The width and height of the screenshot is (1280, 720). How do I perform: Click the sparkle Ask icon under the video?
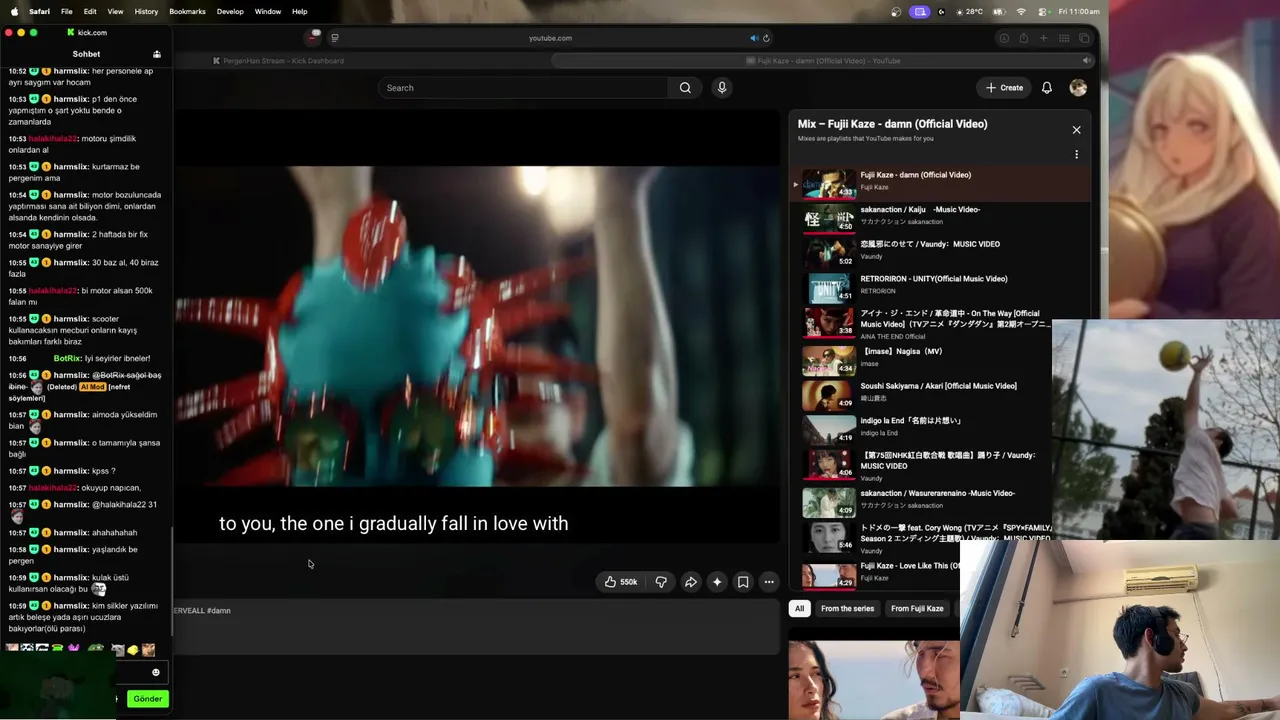point(716,582)
